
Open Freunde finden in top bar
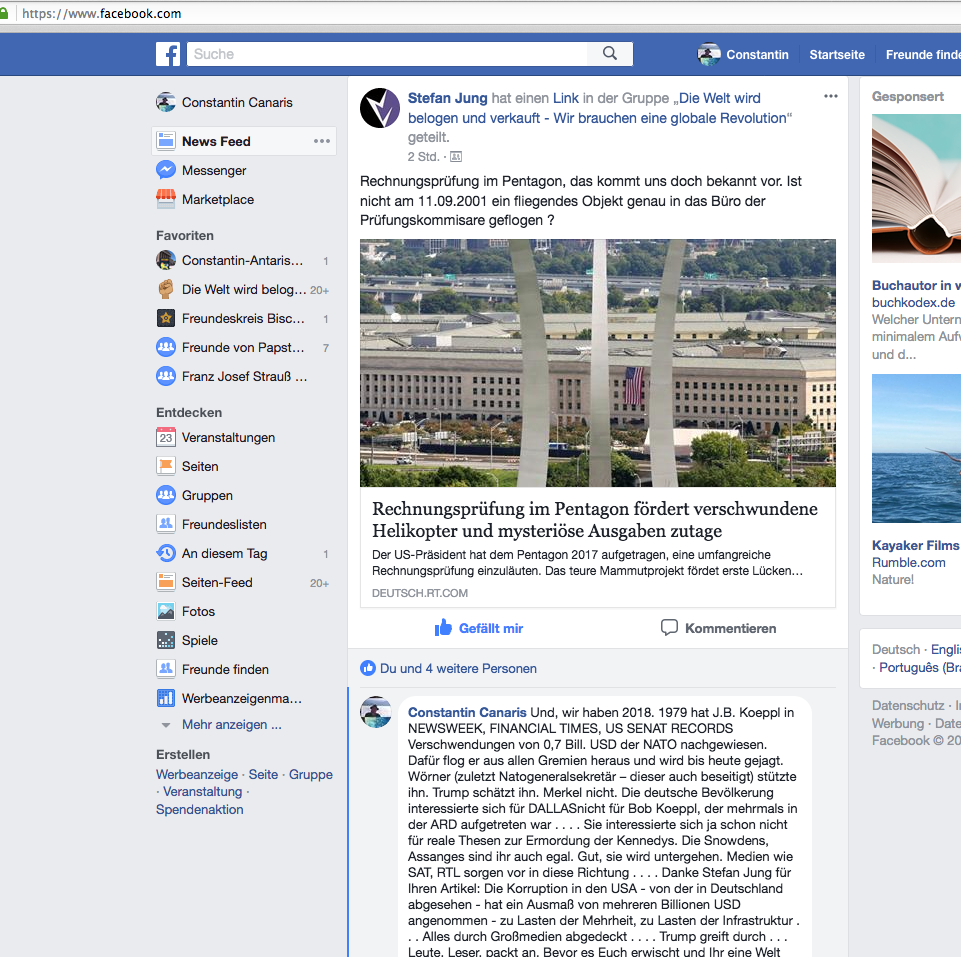coord(923,55)
